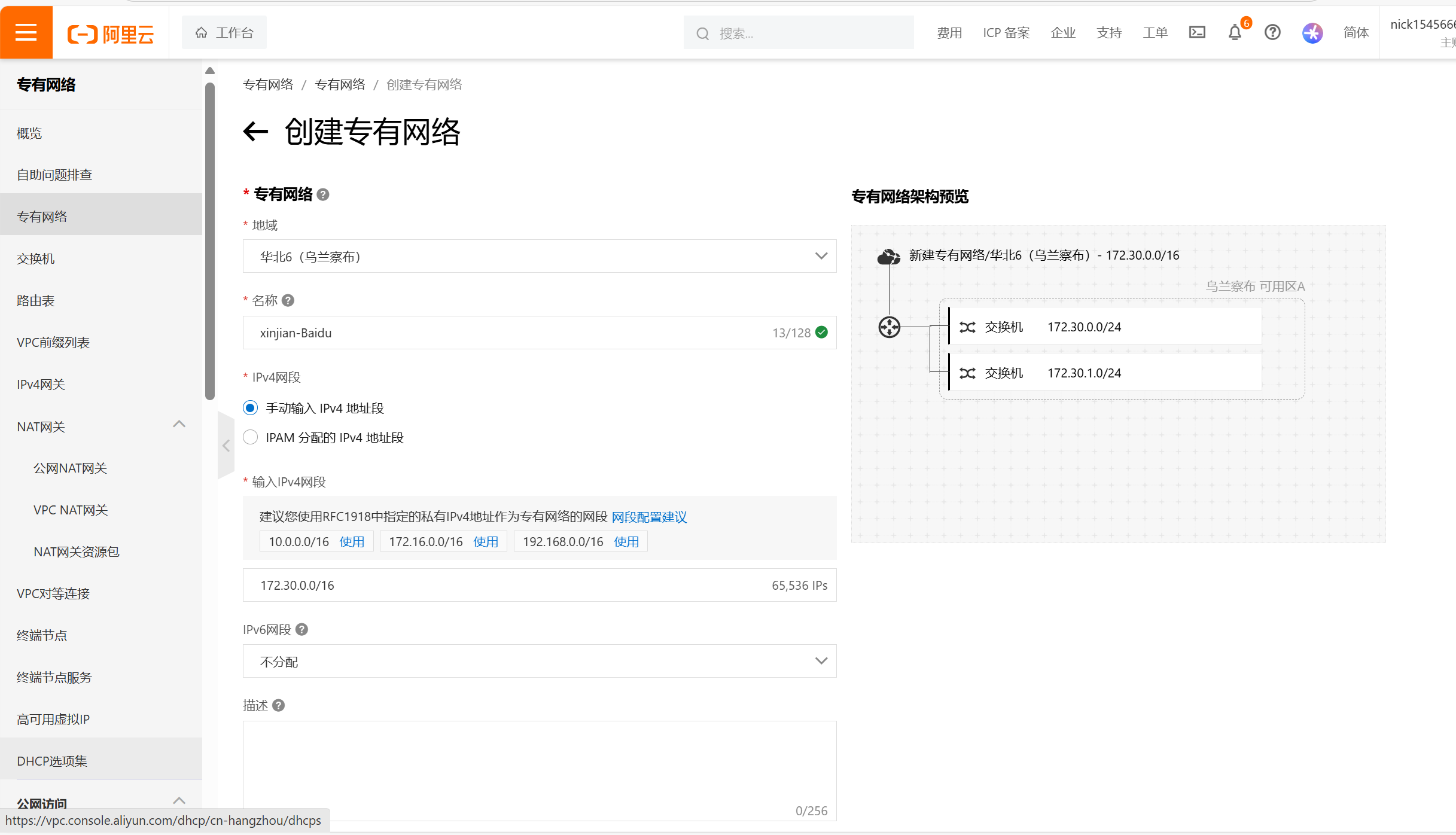Collapse the NAT网关 sidebar section

(179, 425)
